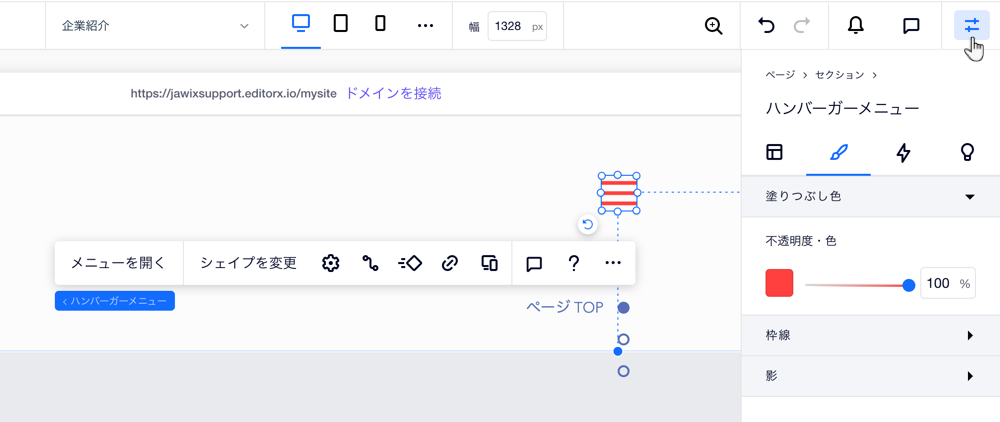Open the red fill color swatch
The width and height of the screenshot is (1000, 422).
[x=779, y=283]
